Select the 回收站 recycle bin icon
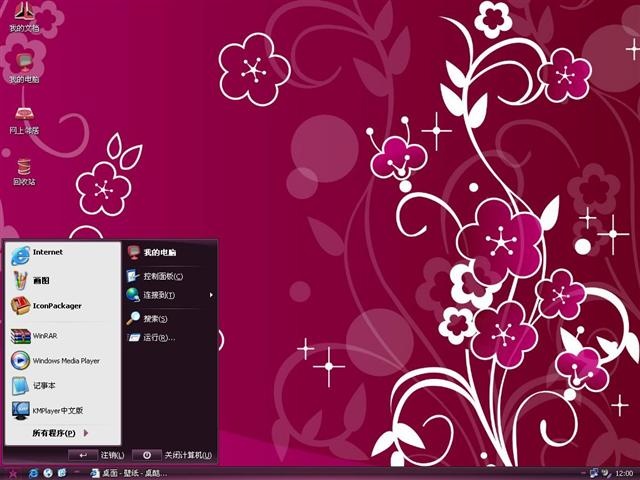Screen dimensions: 640x480 pos(24,171)
